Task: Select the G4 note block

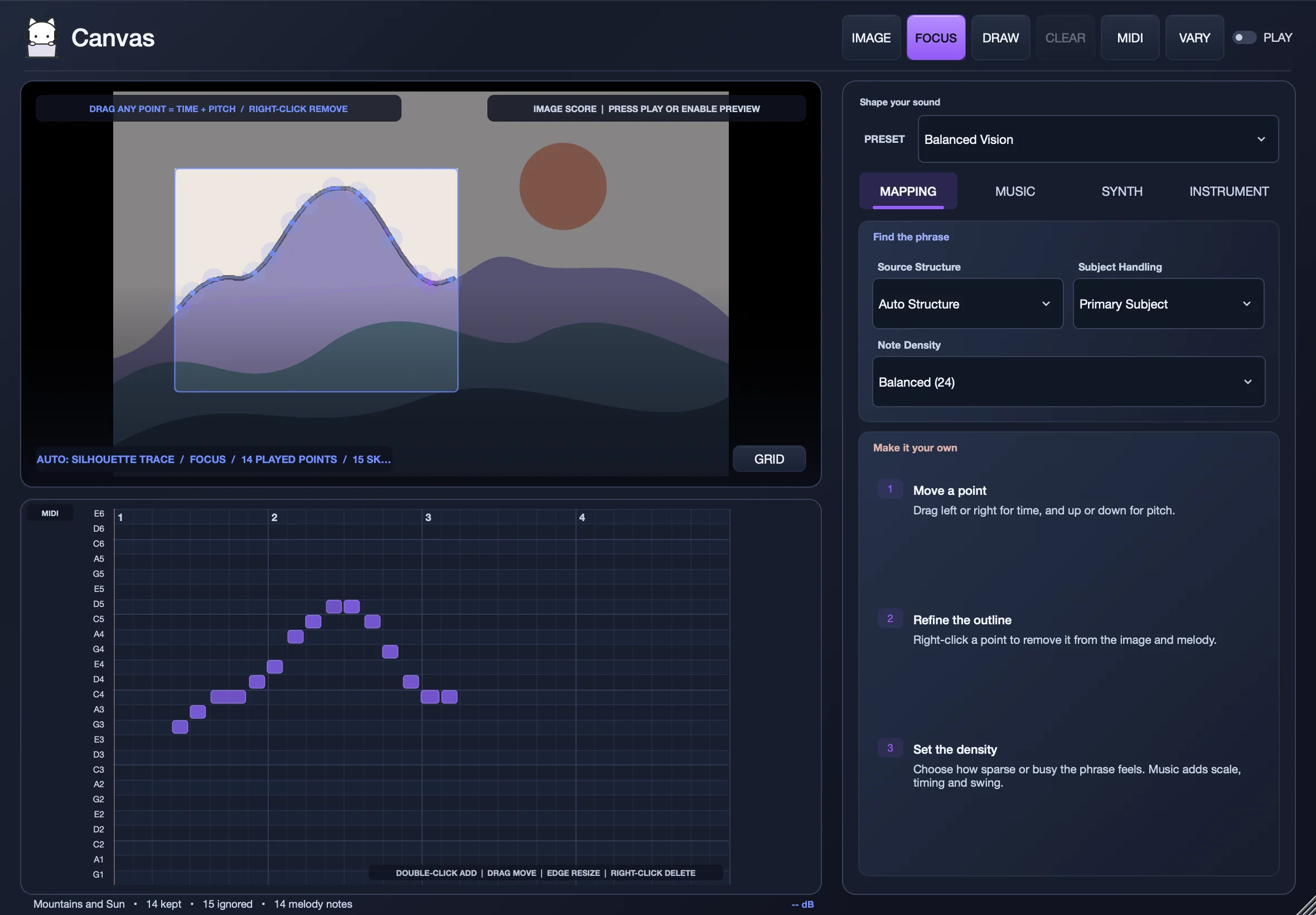Action: [390, 651]
